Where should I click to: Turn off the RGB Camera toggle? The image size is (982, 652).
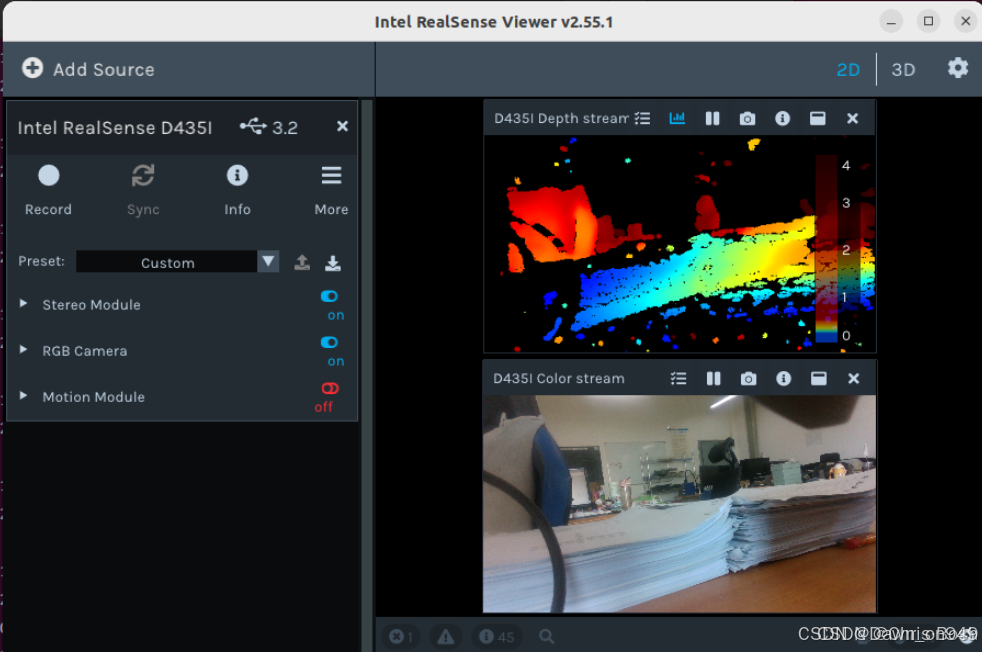tap(329, 342)
